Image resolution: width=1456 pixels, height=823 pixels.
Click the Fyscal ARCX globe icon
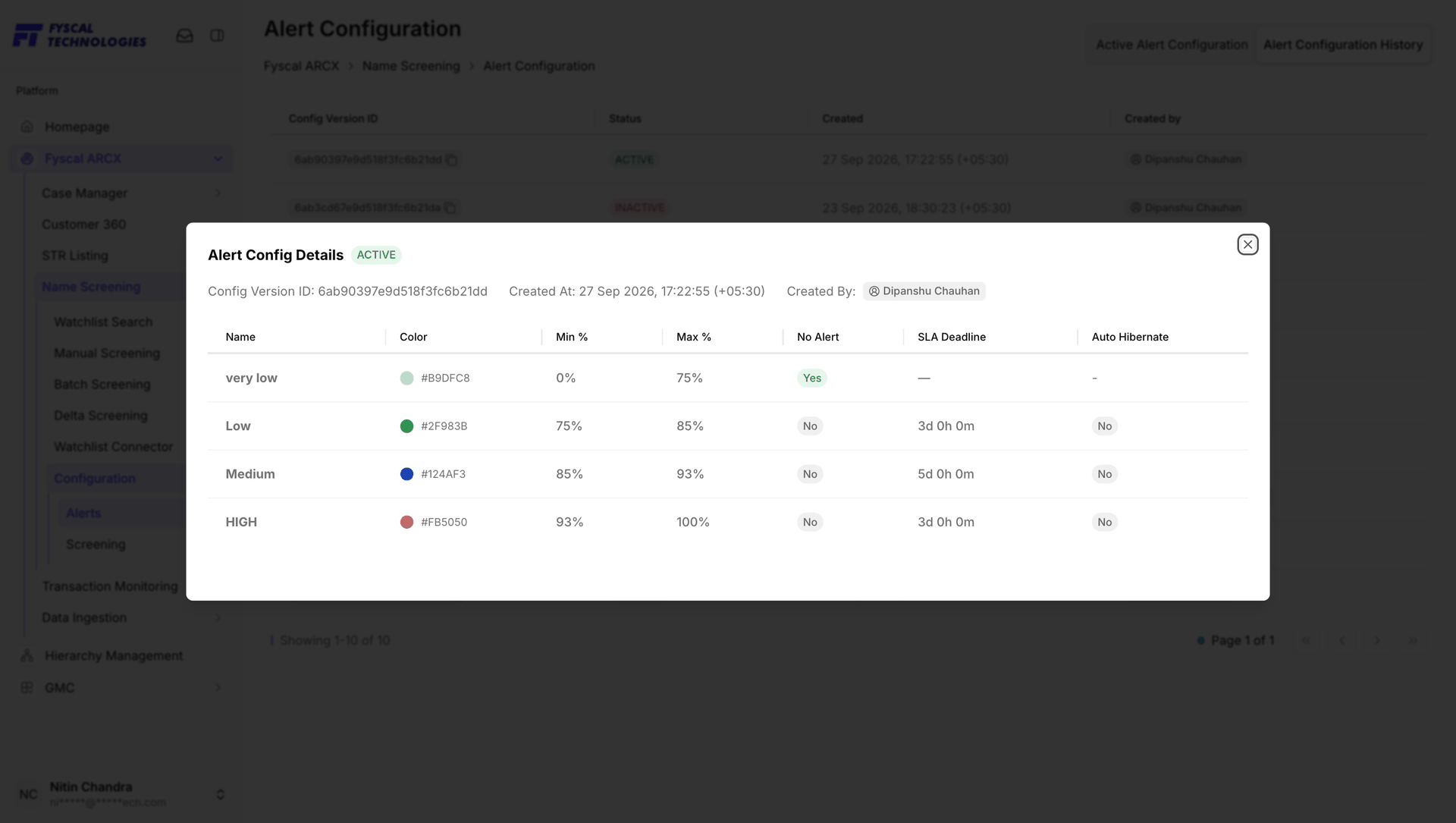[x=27, y=159]
